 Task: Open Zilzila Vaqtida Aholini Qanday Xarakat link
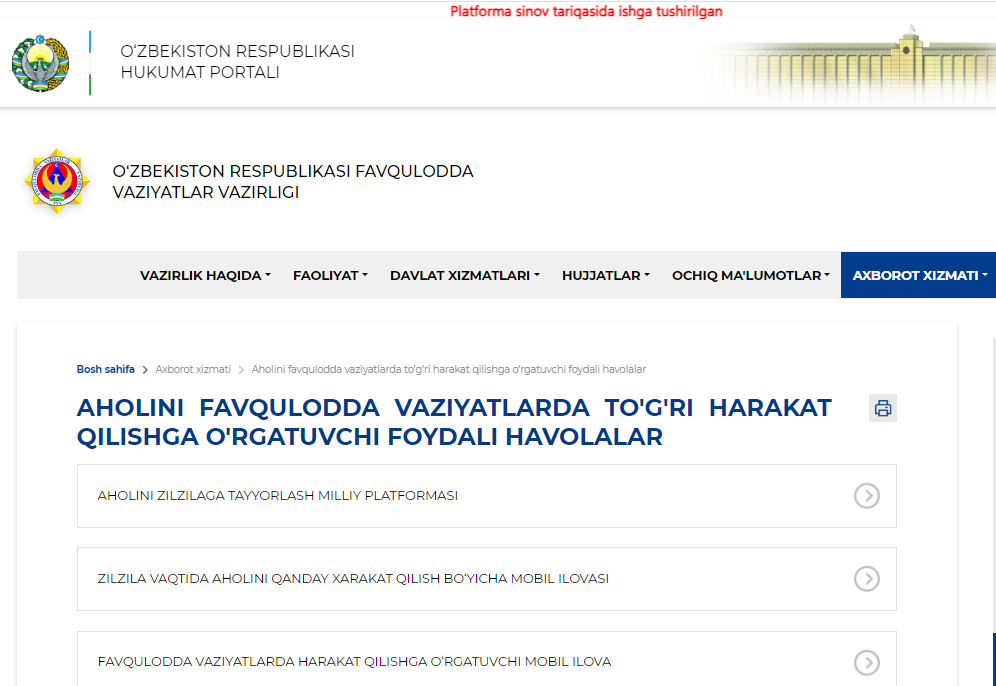click(x=353, y=578)
